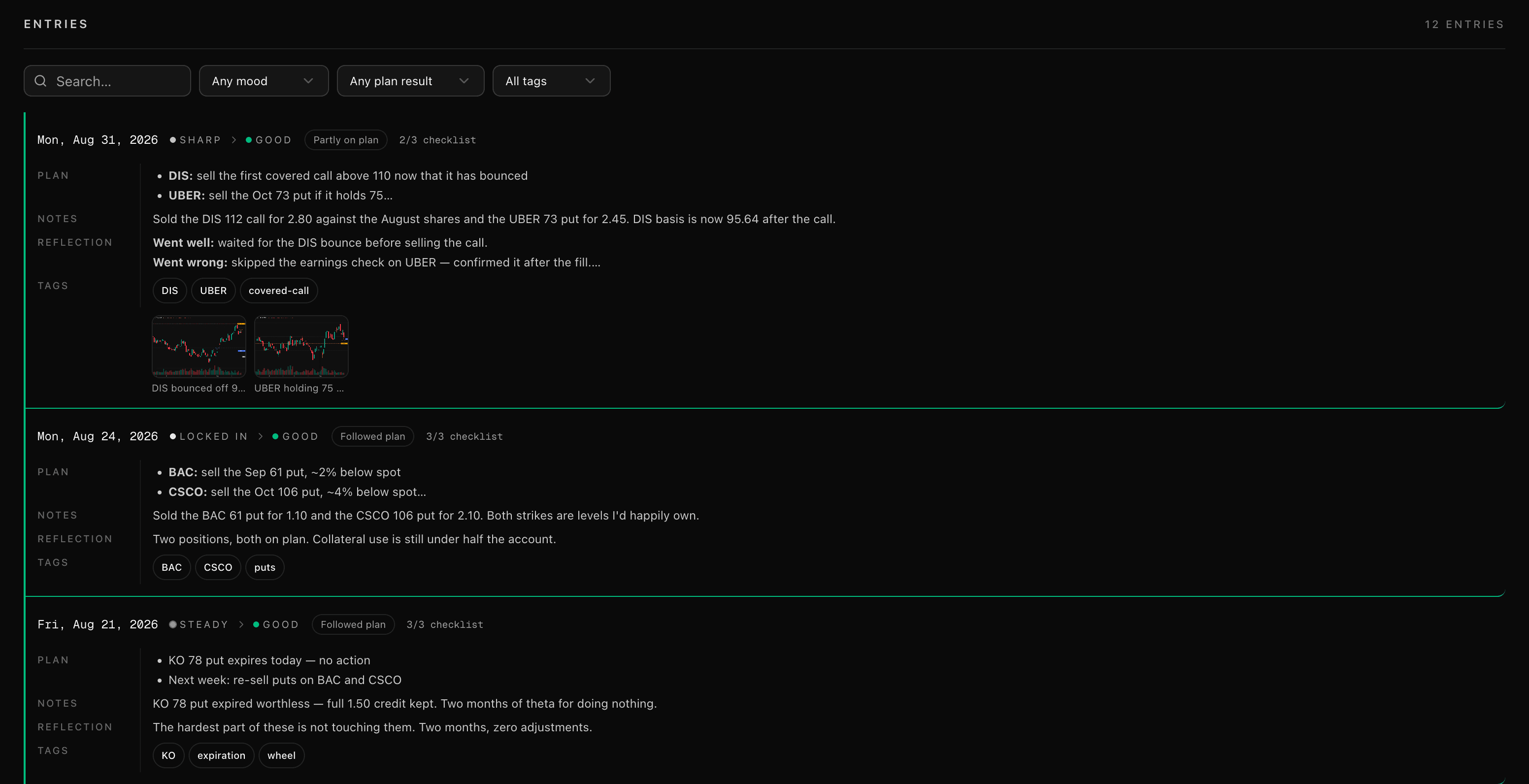Click the Sold the DIS 112 call note
The image size is (1529, 784).
(494, 219)
